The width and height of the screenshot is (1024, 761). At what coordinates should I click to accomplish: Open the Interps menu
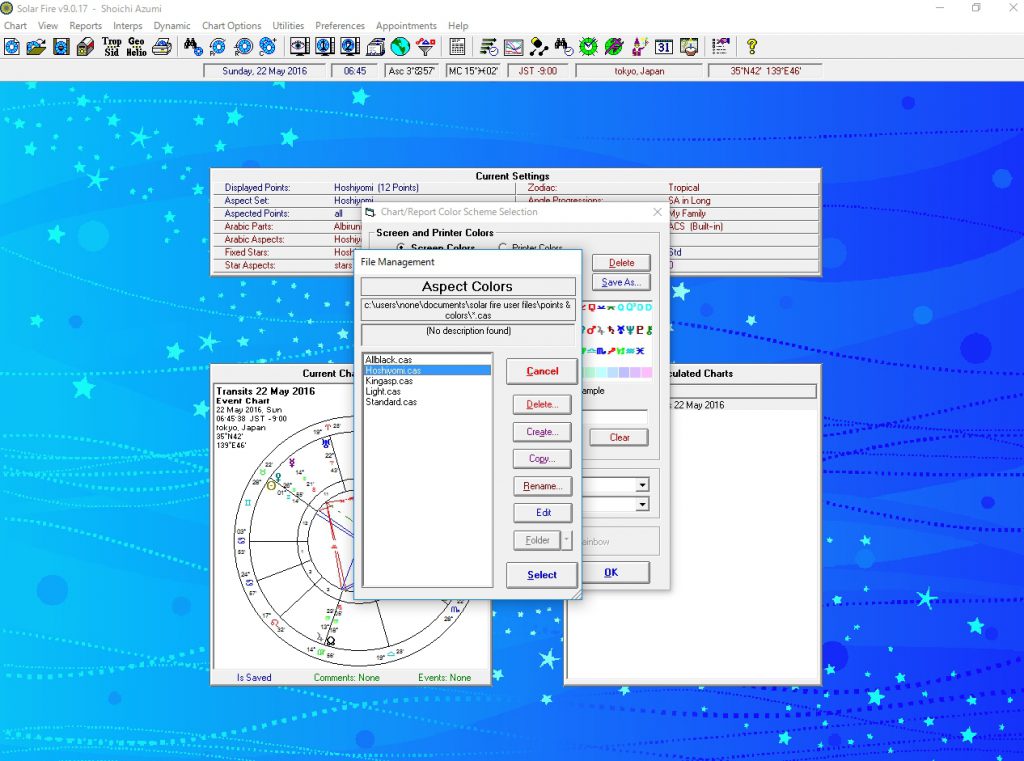coord(128,25)
